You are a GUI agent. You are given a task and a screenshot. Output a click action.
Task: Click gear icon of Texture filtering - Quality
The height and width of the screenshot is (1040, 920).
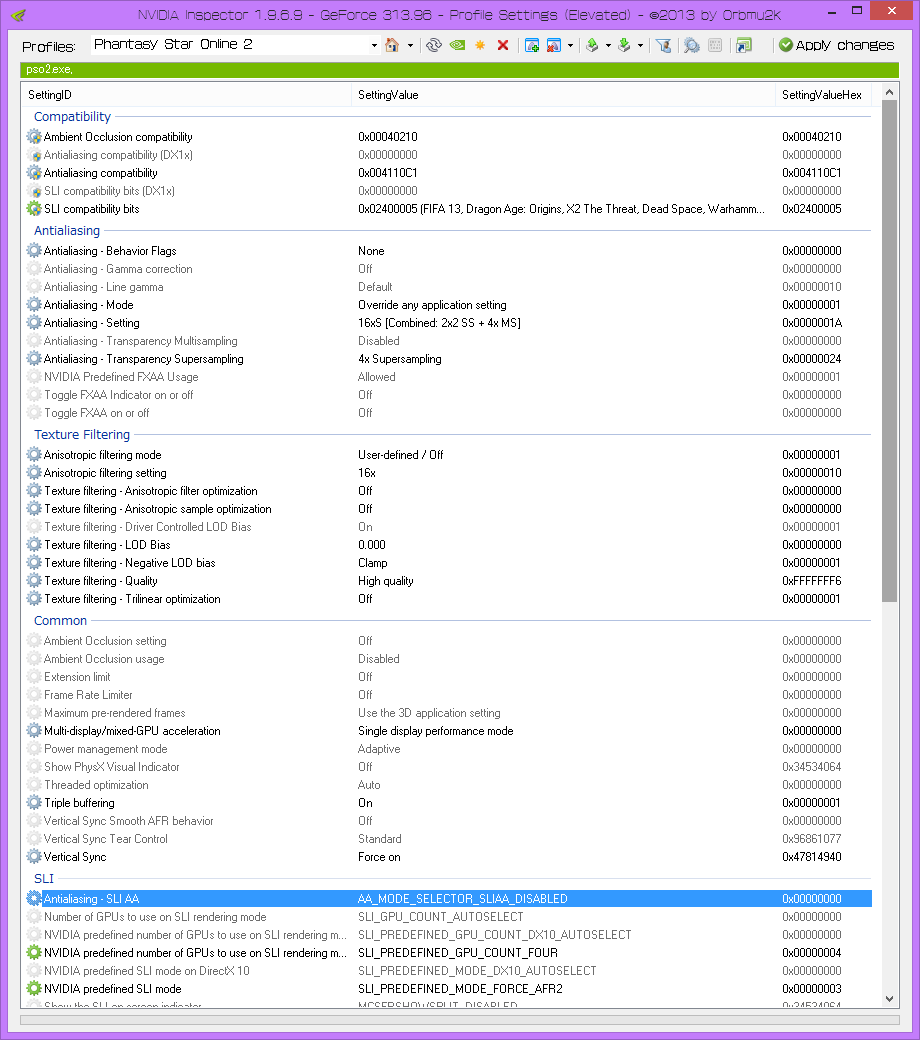click(x=34, y=581)
